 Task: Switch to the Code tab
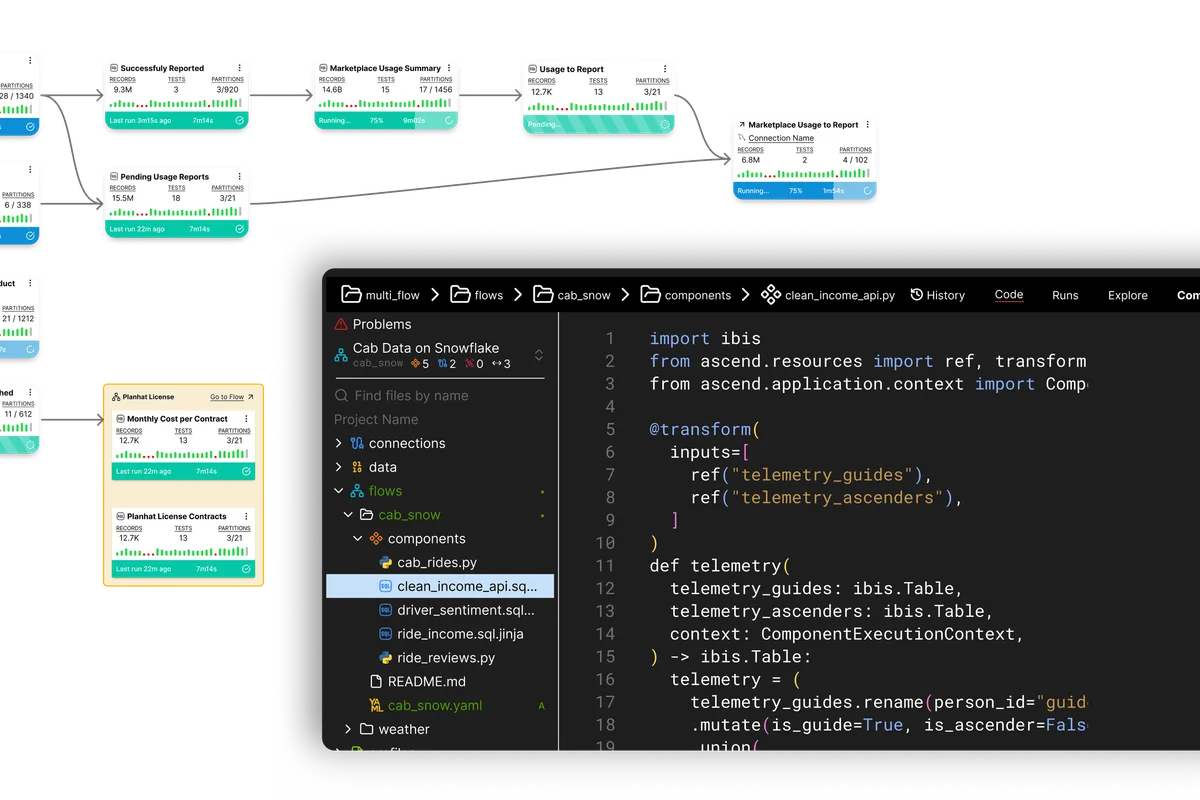click(1009, 295)
